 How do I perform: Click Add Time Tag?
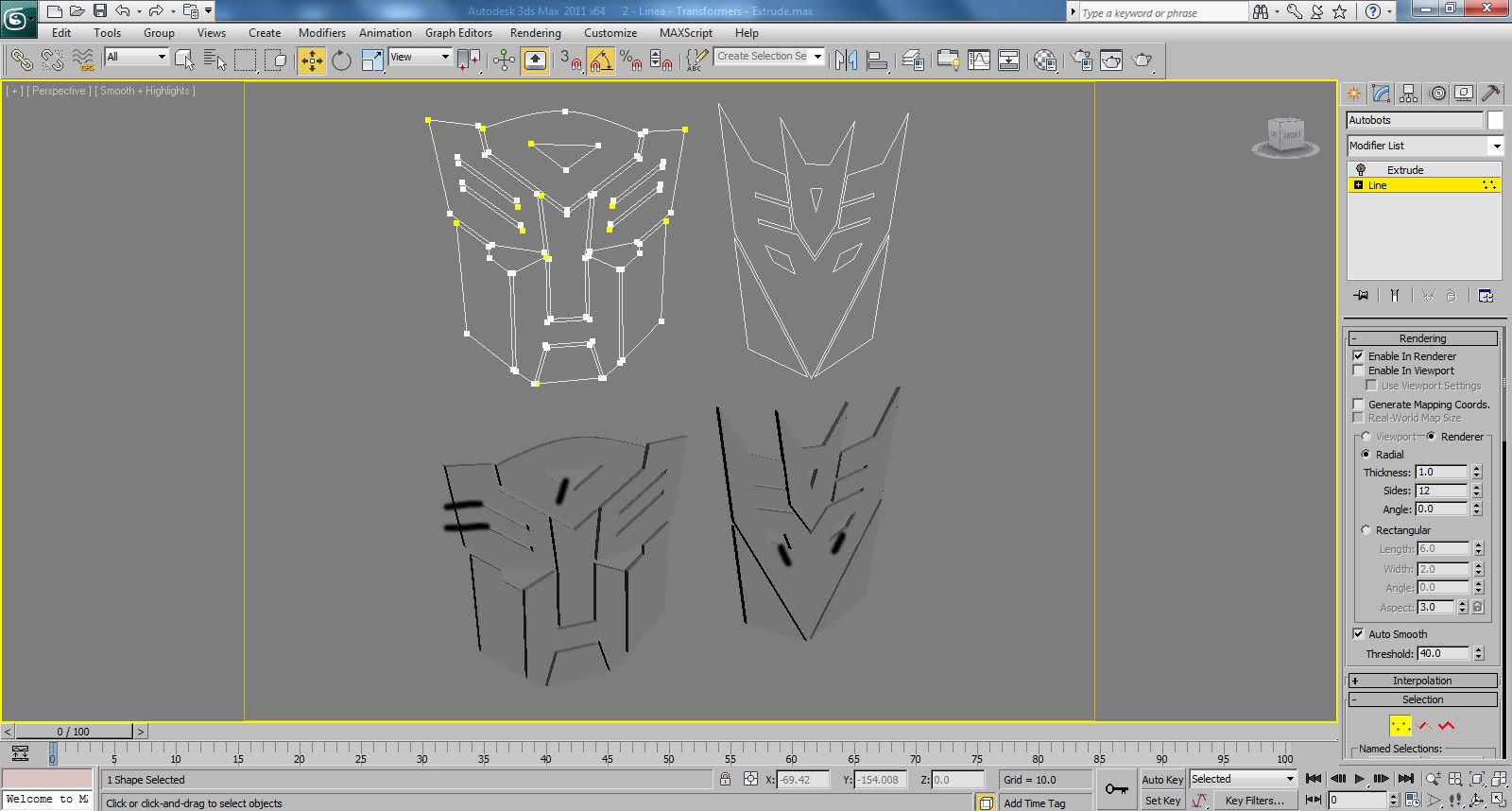tap(1034, 803)
